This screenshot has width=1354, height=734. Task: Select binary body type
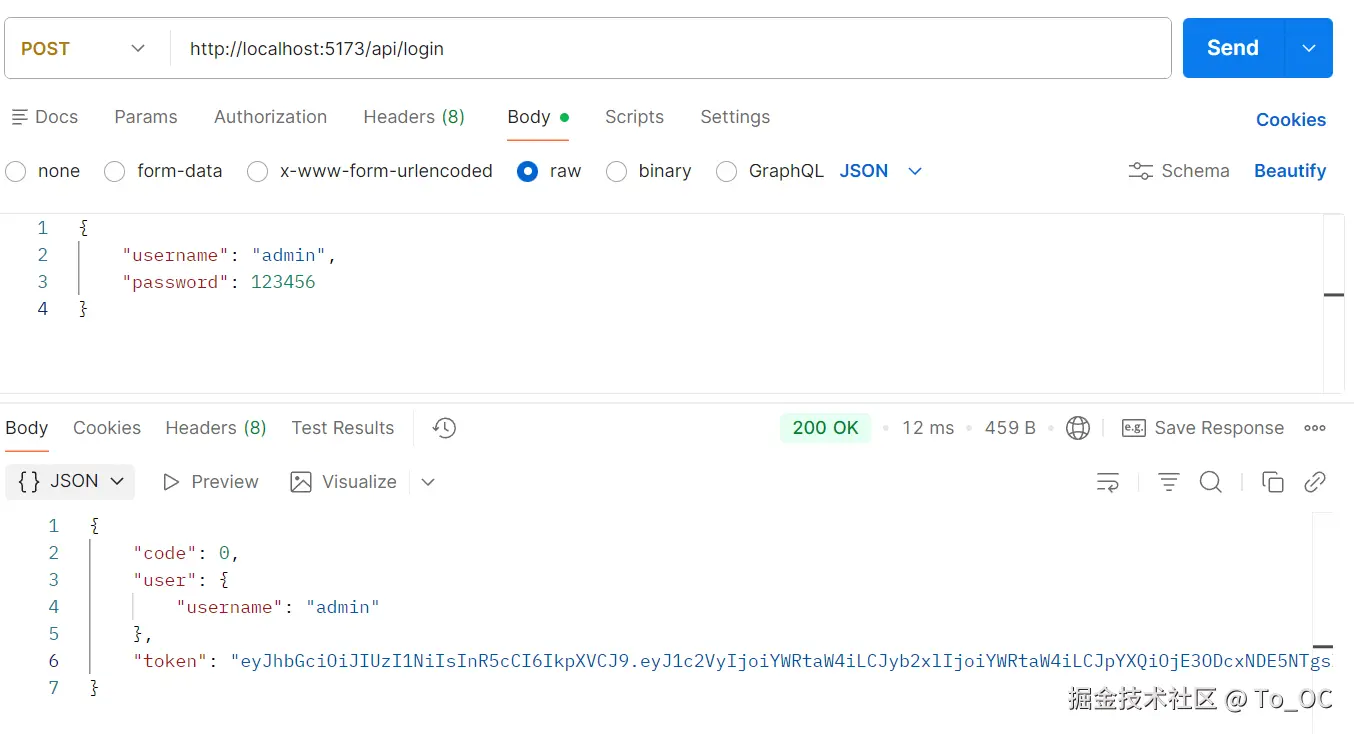[649, 171]
